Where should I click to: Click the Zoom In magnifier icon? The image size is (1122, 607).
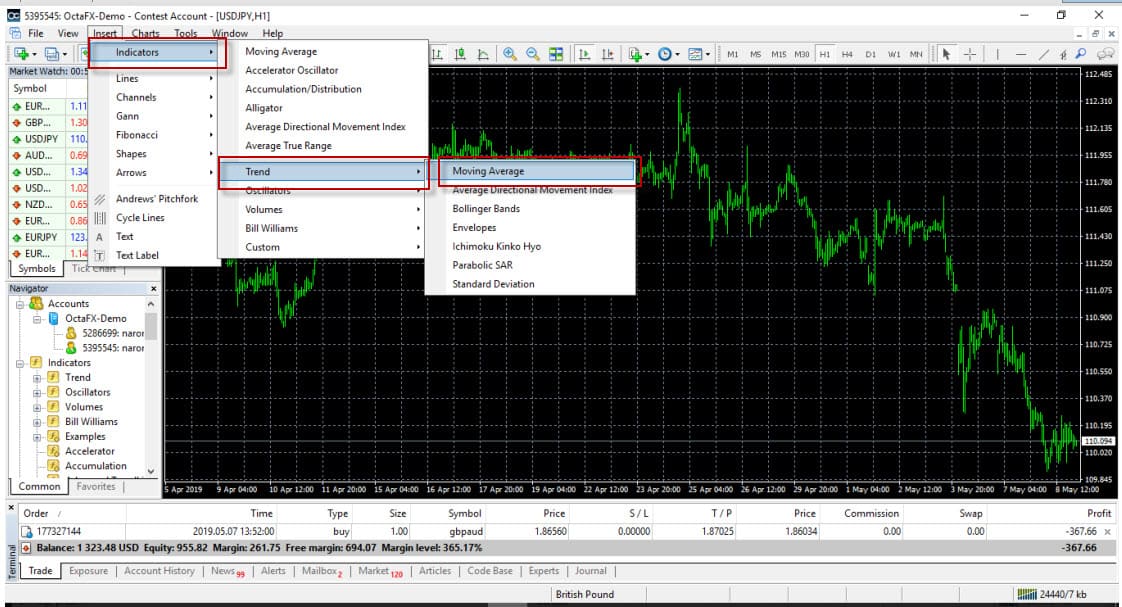click(510, 54)
